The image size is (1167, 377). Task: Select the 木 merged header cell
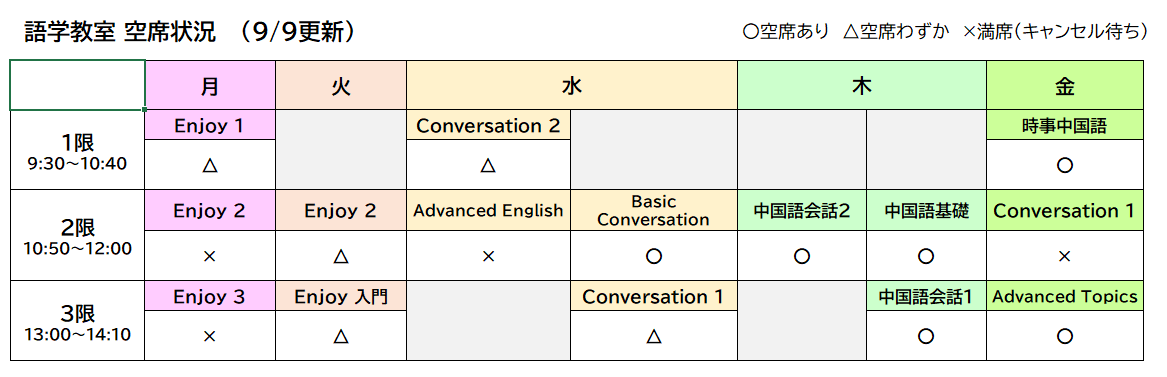pos(862,86)
